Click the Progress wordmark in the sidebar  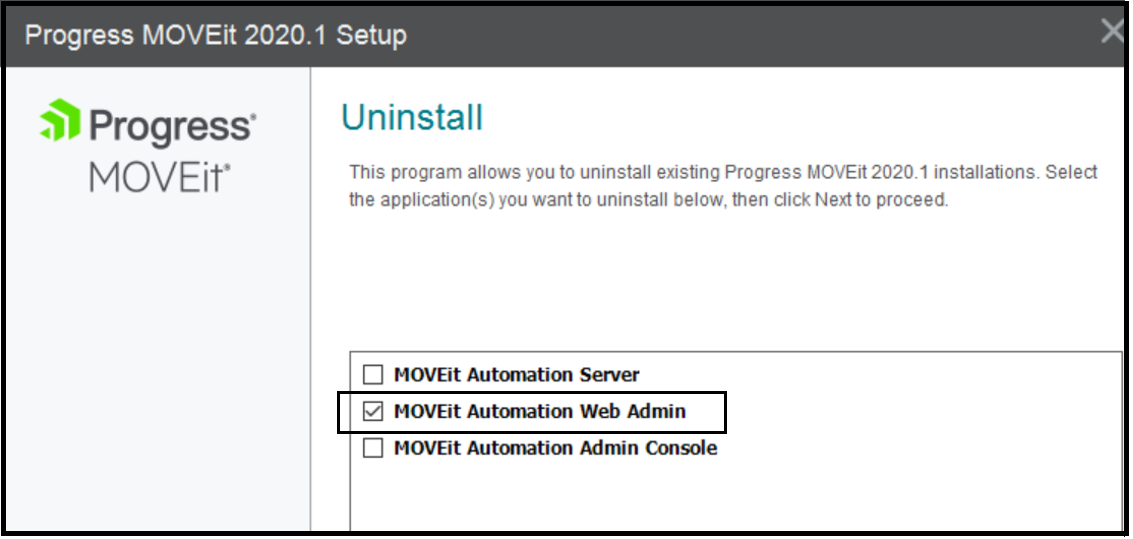pyautogui.click(x=172, y=126)
